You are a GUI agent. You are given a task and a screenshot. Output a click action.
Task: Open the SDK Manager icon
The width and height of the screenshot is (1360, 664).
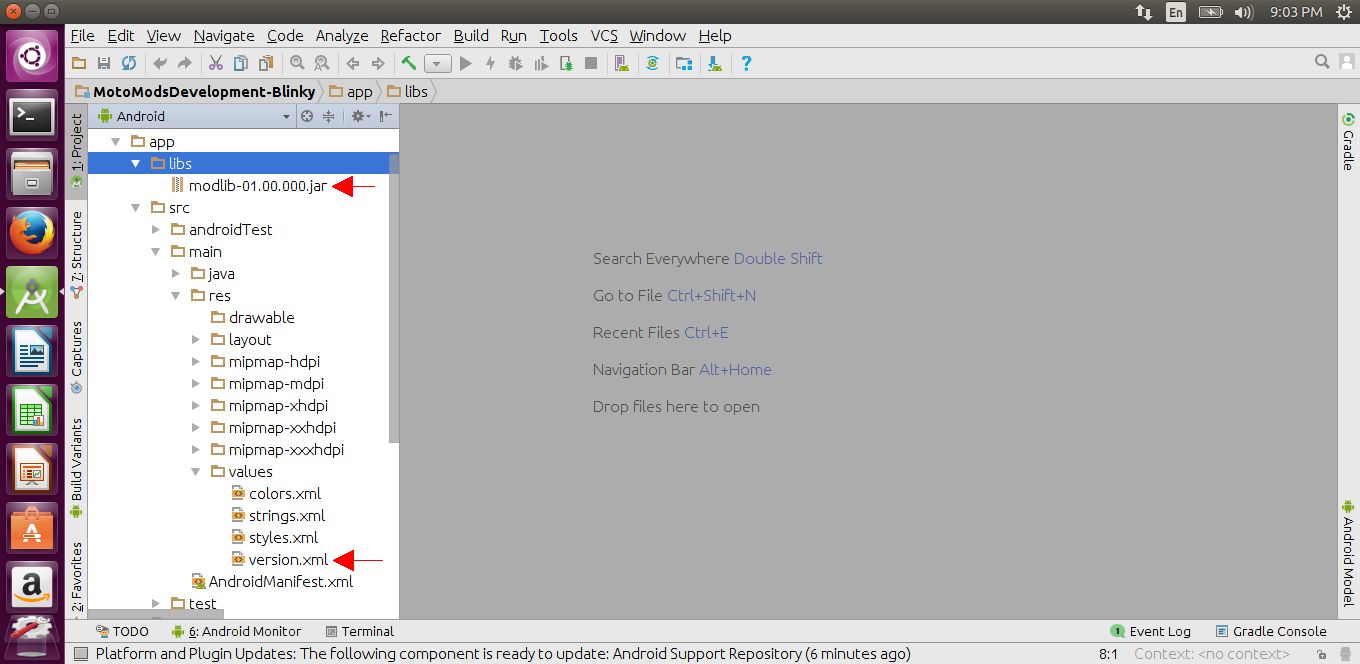(x=714, y=63)
